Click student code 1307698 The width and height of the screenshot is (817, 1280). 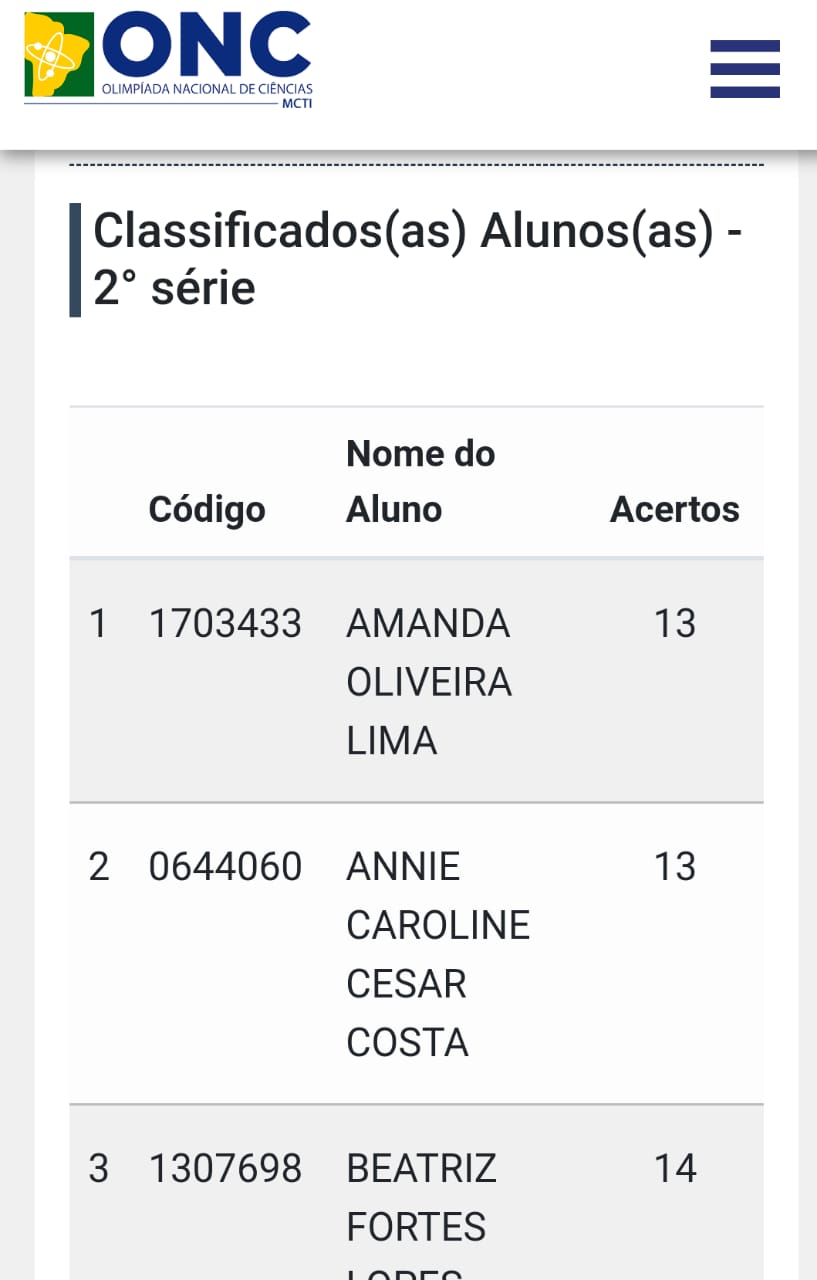(225, 1169)
